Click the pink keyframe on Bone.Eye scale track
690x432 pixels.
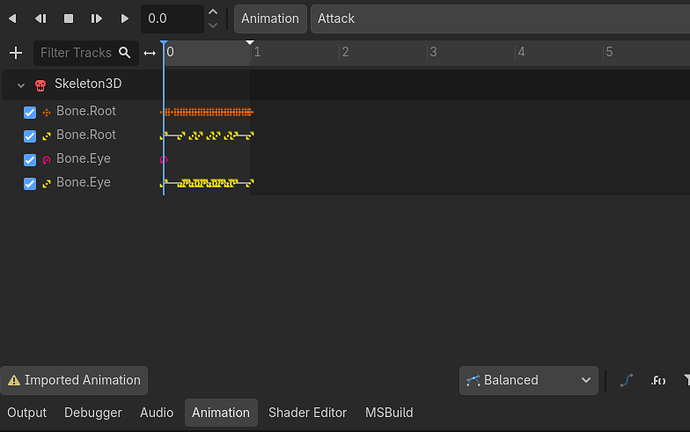(x=163, y=160)
